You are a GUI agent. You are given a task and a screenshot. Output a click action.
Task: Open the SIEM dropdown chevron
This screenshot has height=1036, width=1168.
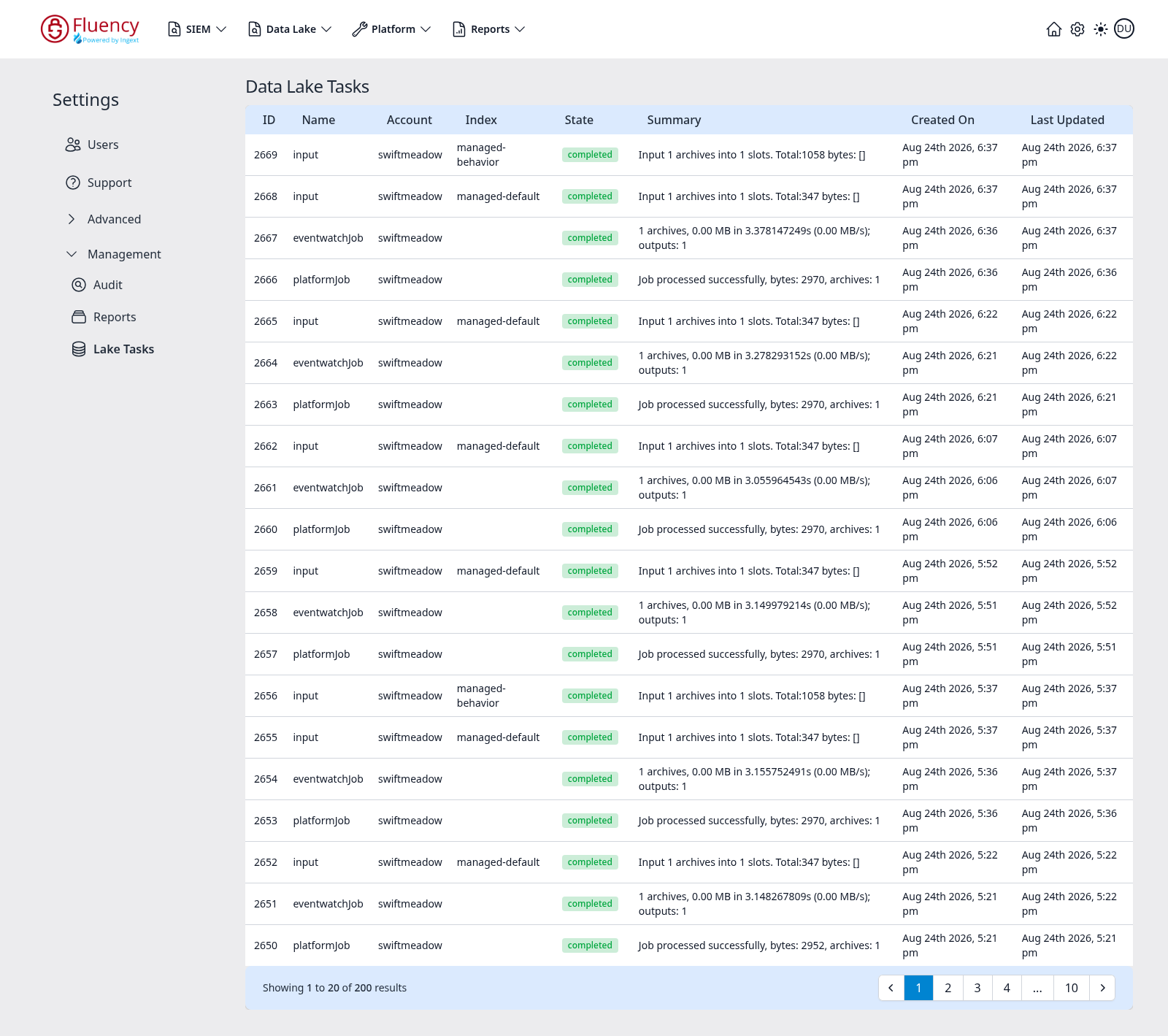click(221, 29)
